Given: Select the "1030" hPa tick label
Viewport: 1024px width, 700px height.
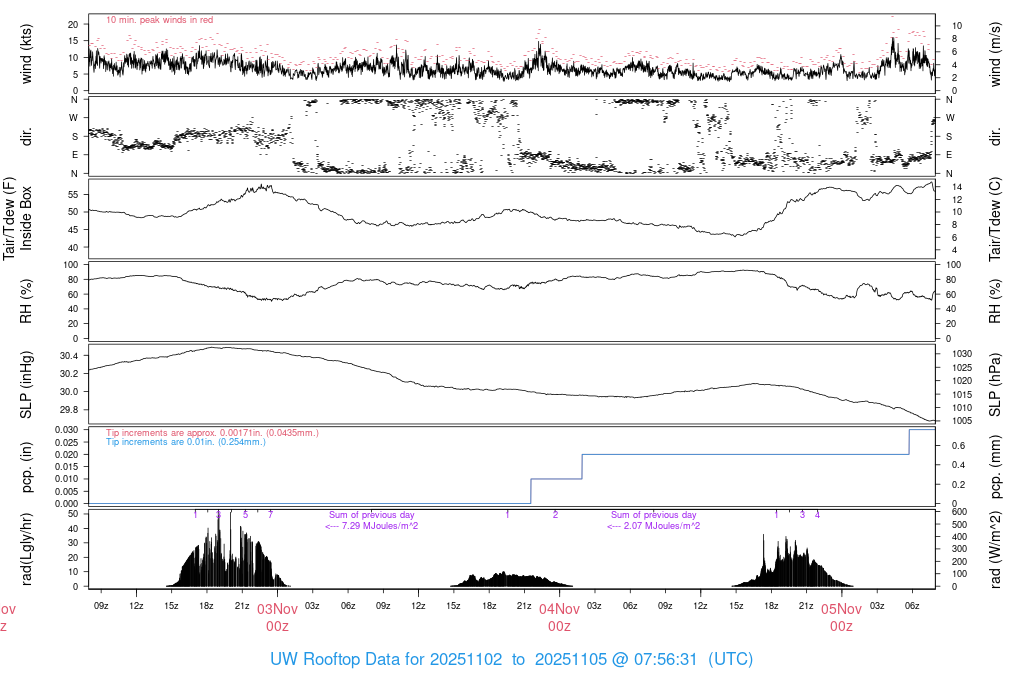Looking at the screenshot, I should tap(961, 353).
